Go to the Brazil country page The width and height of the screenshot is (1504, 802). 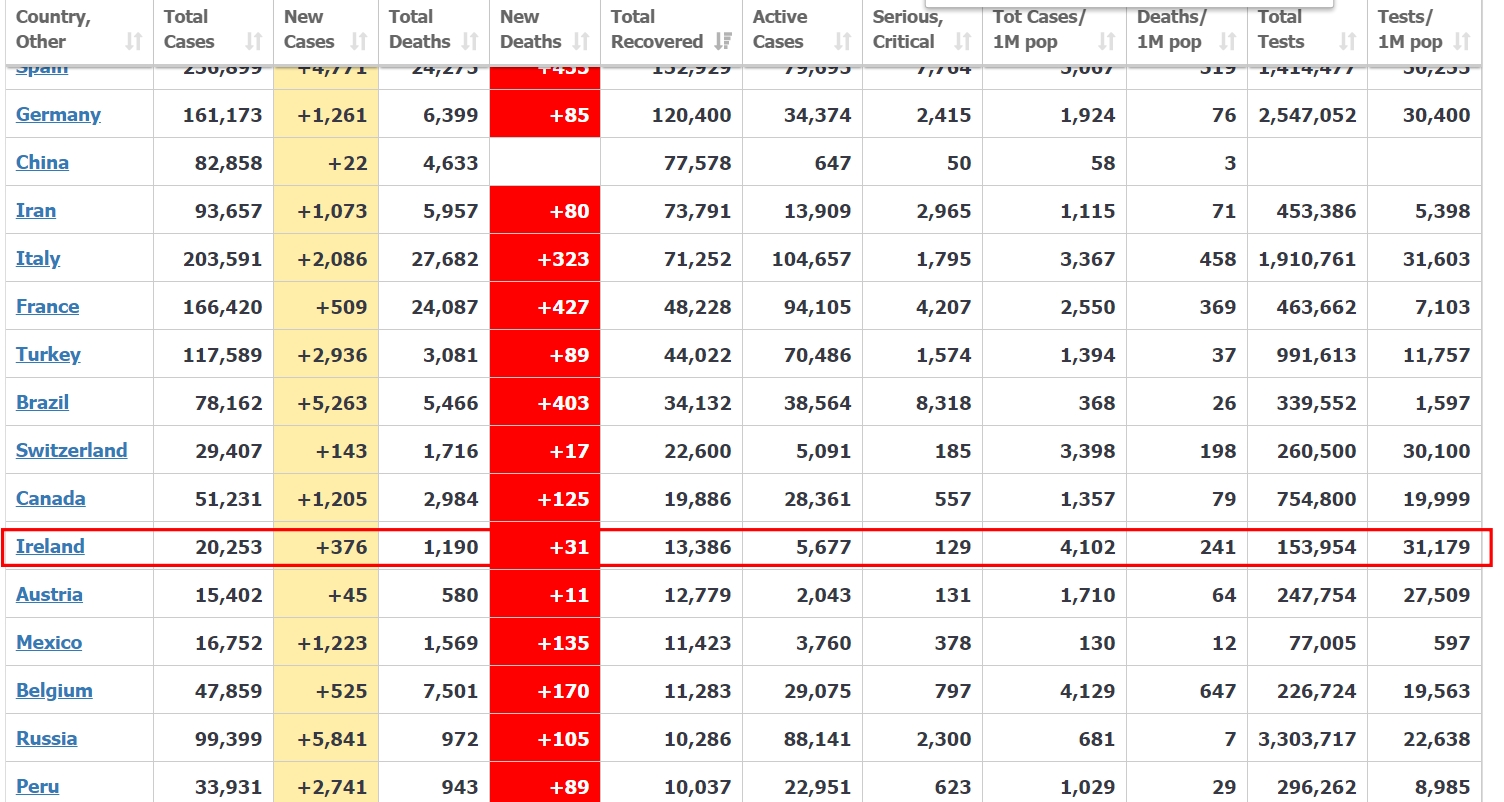[42, 402]
